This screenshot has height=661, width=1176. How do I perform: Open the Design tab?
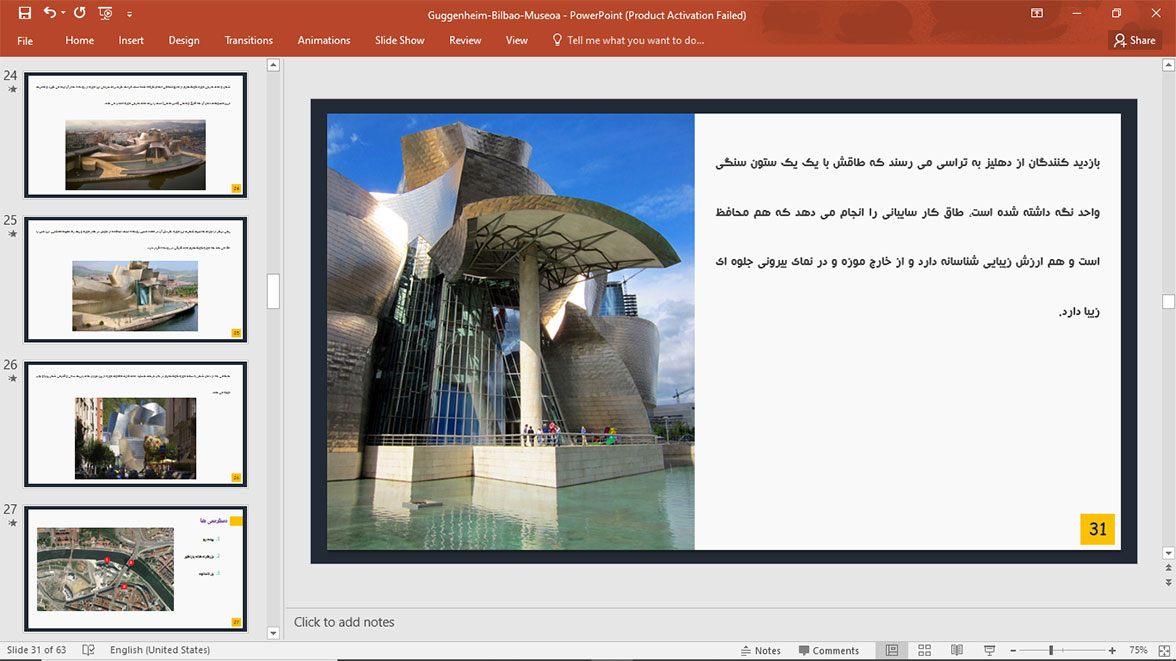coord(184,41)
